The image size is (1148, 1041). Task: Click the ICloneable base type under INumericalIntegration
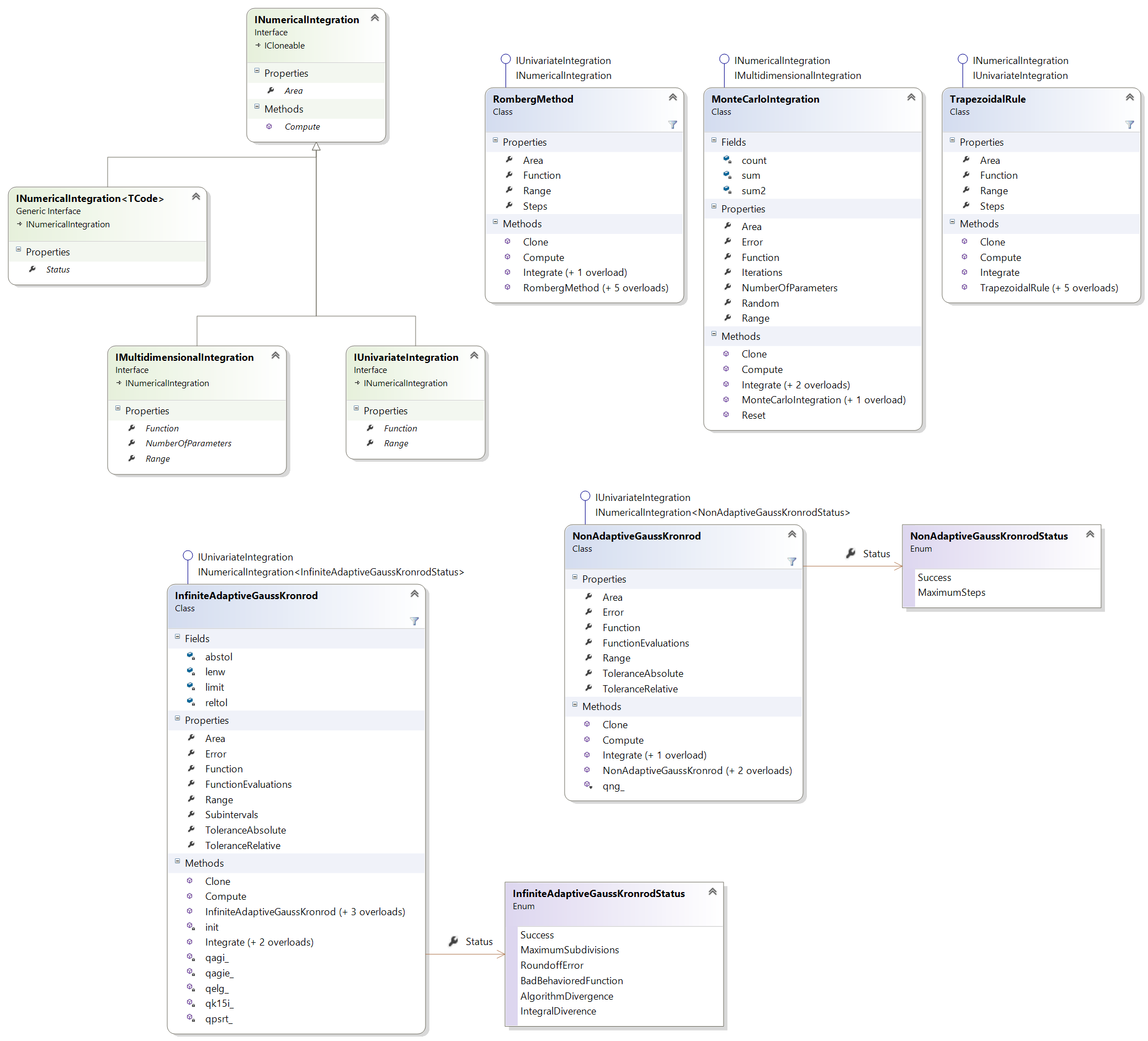coord(285,46)
